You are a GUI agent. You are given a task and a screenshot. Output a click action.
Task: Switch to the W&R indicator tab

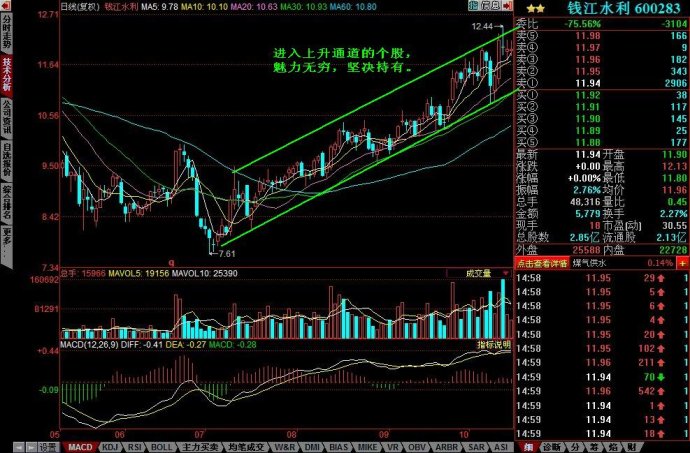[x=285, y=448]
